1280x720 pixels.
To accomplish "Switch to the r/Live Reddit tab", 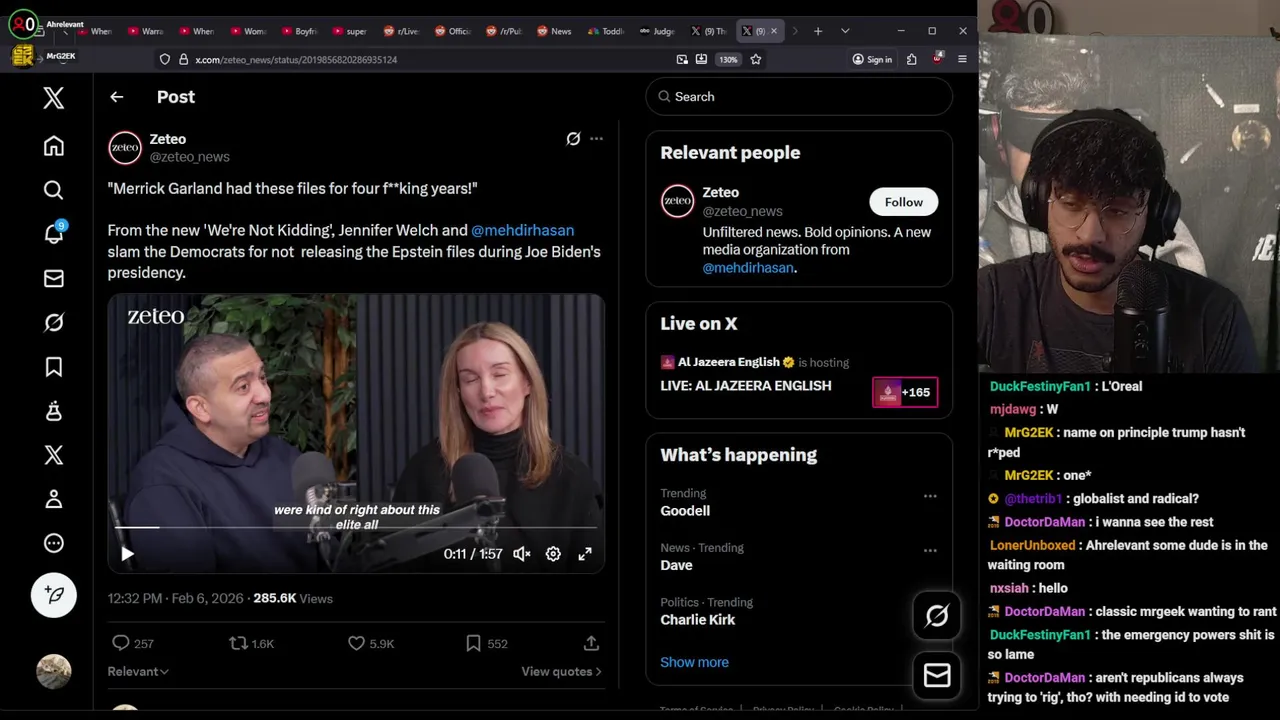I will (x=402, y=31).
